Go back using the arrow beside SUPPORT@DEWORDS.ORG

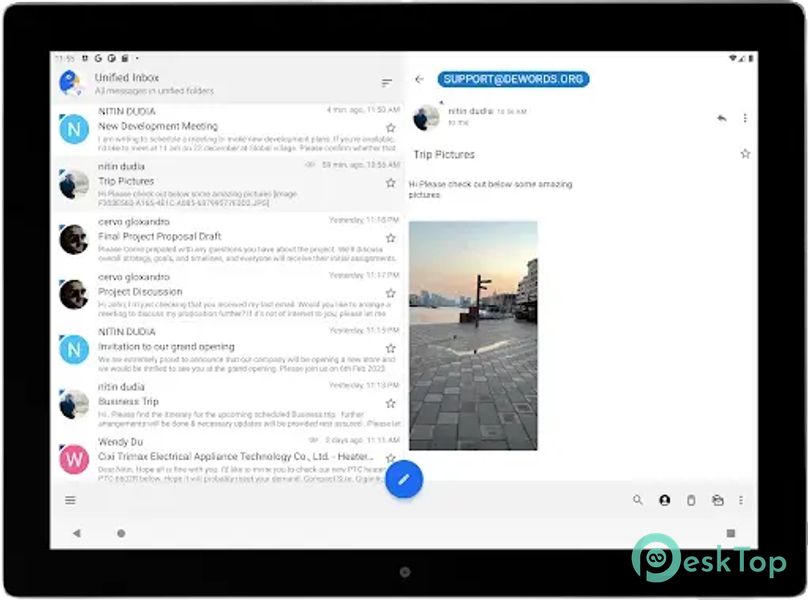[x=419, y=79]
